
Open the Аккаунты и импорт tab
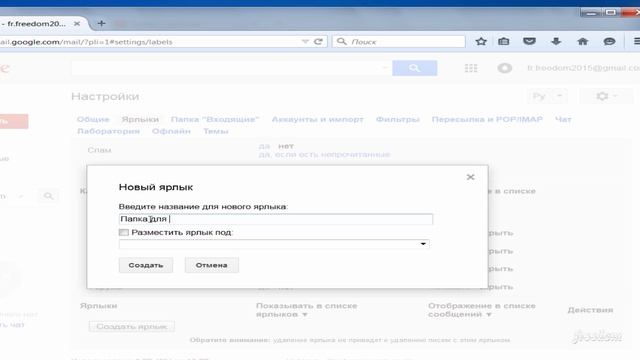click(318, 120)
